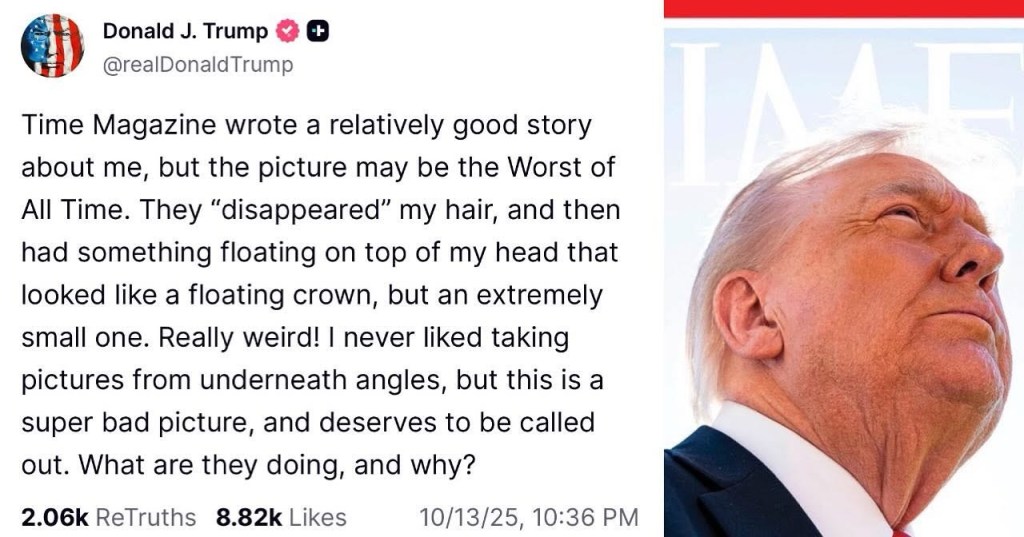Click the red bar atop the cover image

843,9
